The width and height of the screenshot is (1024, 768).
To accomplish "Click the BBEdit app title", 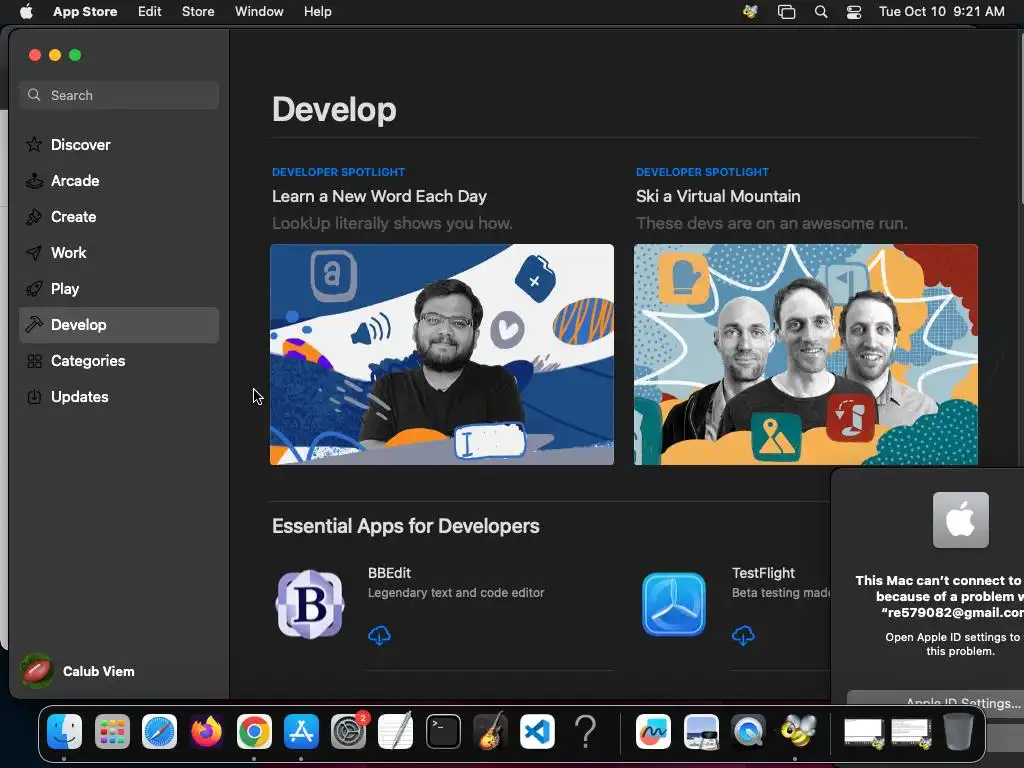I will coord(389,573).
